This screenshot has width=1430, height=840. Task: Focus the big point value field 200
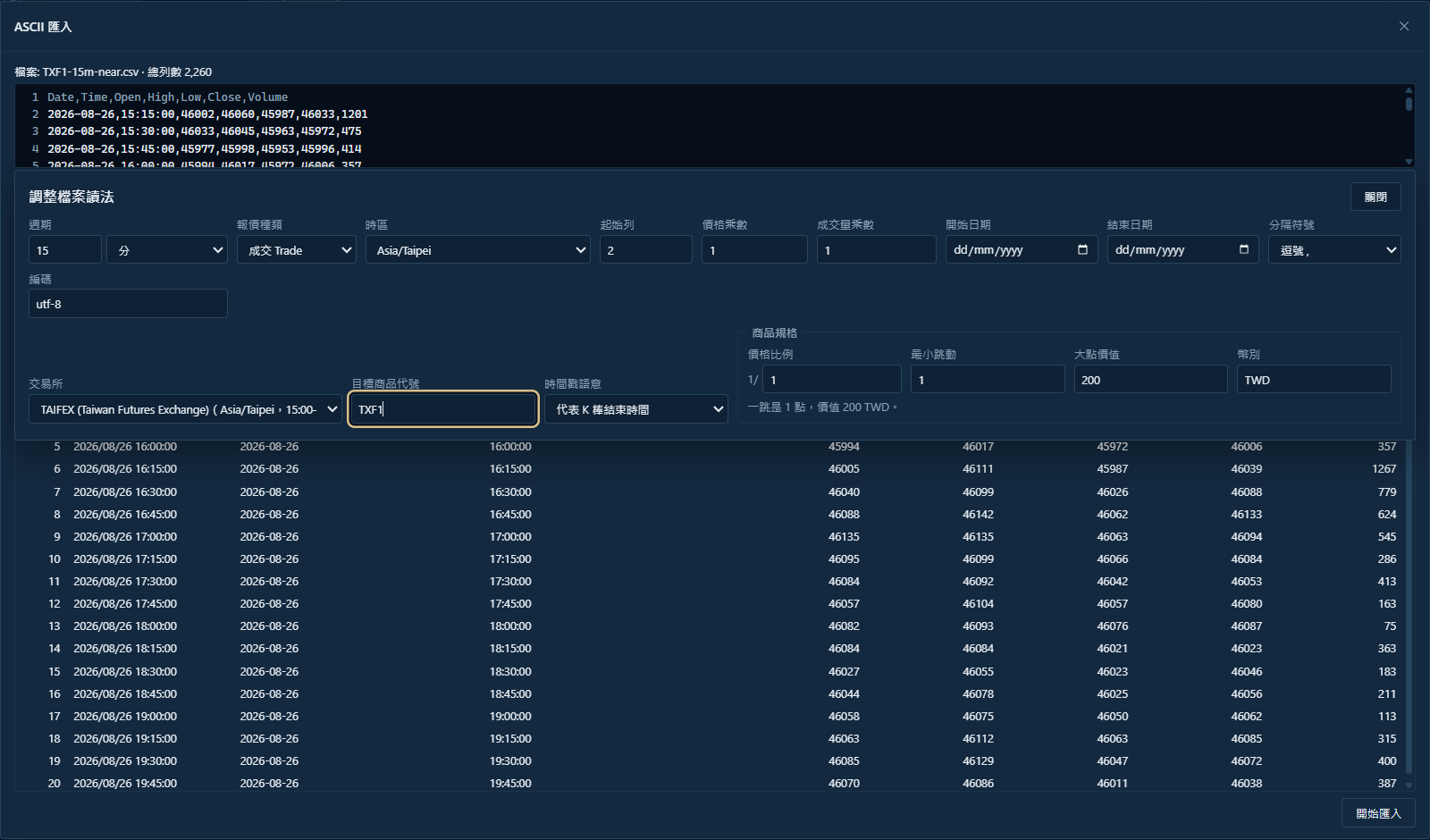pos(1150,379)
